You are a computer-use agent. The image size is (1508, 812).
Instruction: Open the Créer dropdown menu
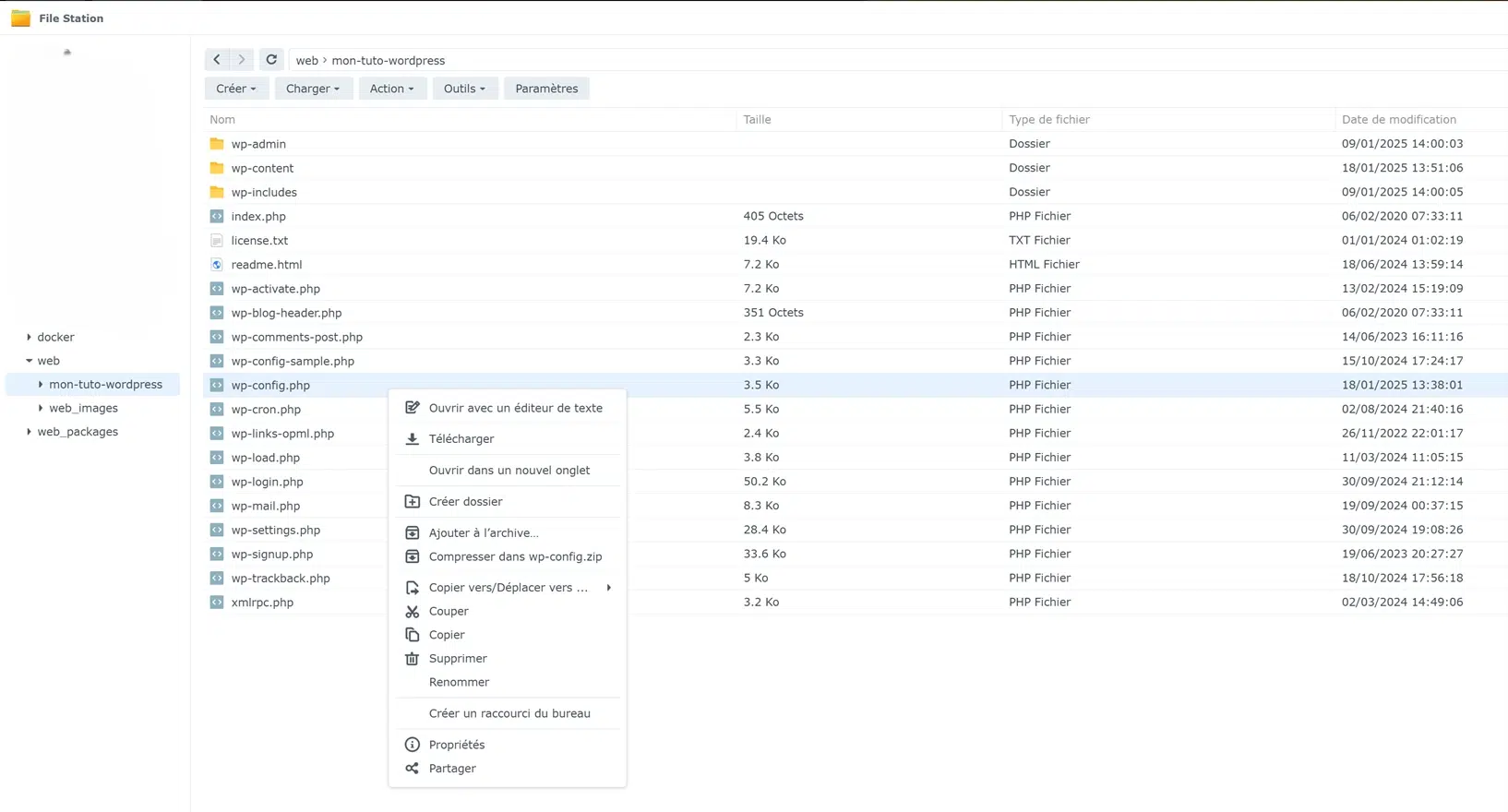coord(236,89)
